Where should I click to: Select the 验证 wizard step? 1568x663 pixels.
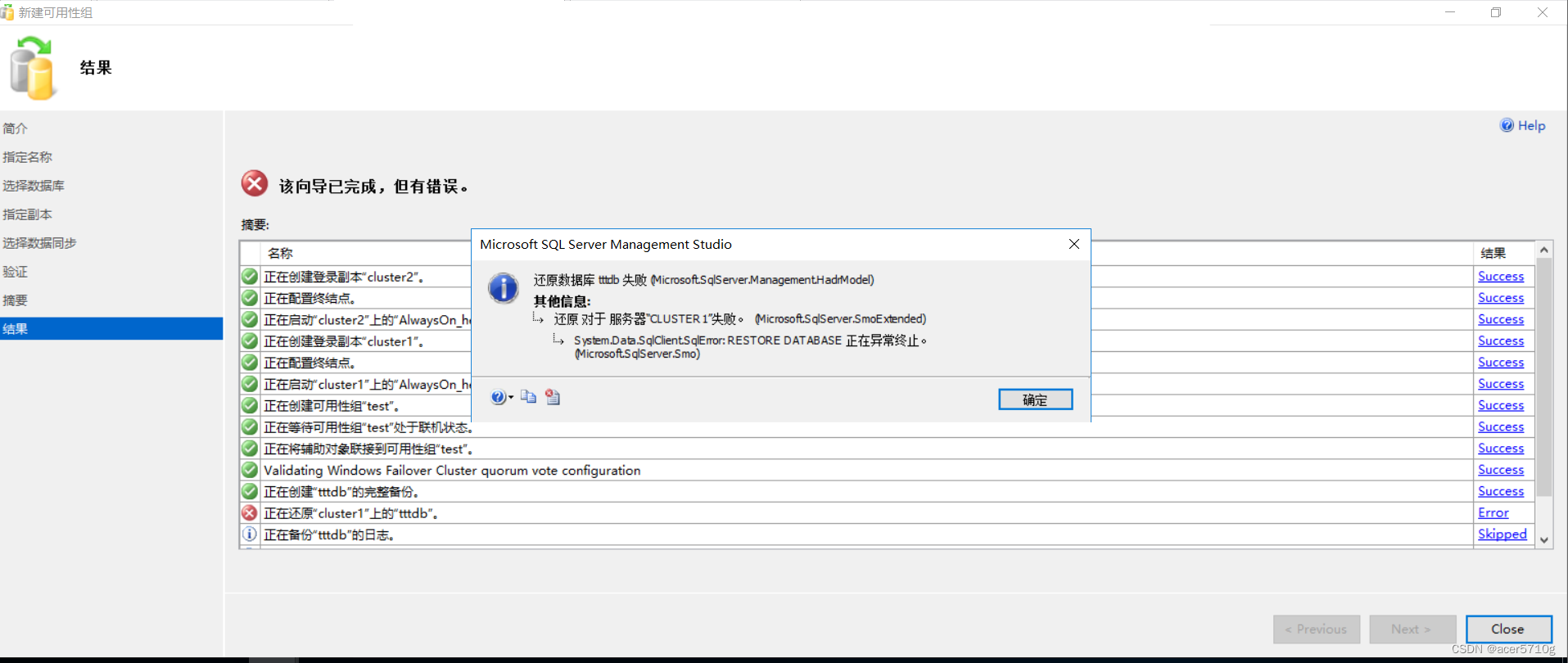tap(16, 272)
